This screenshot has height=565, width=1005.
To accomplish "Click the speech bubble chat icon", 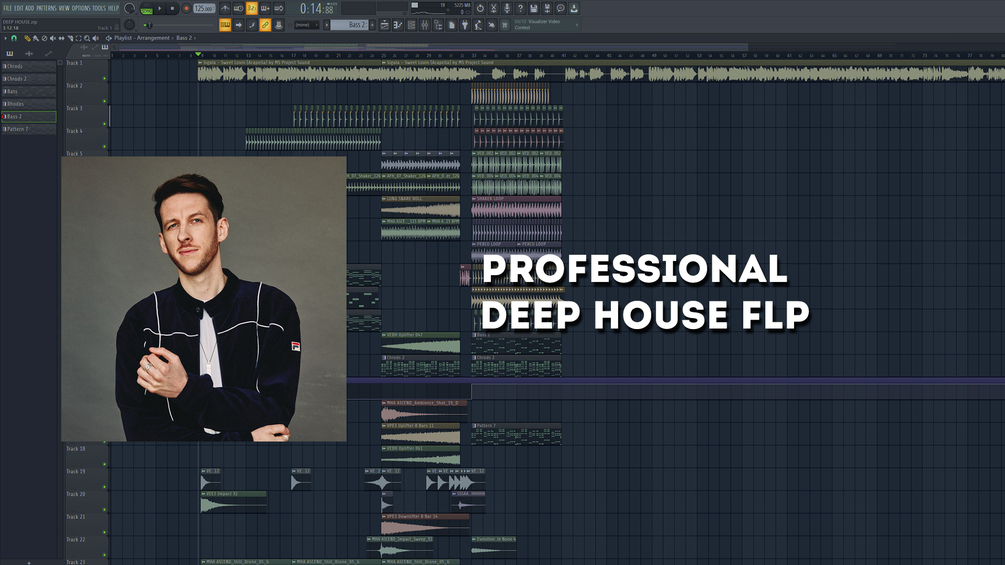I will [561, 8].
